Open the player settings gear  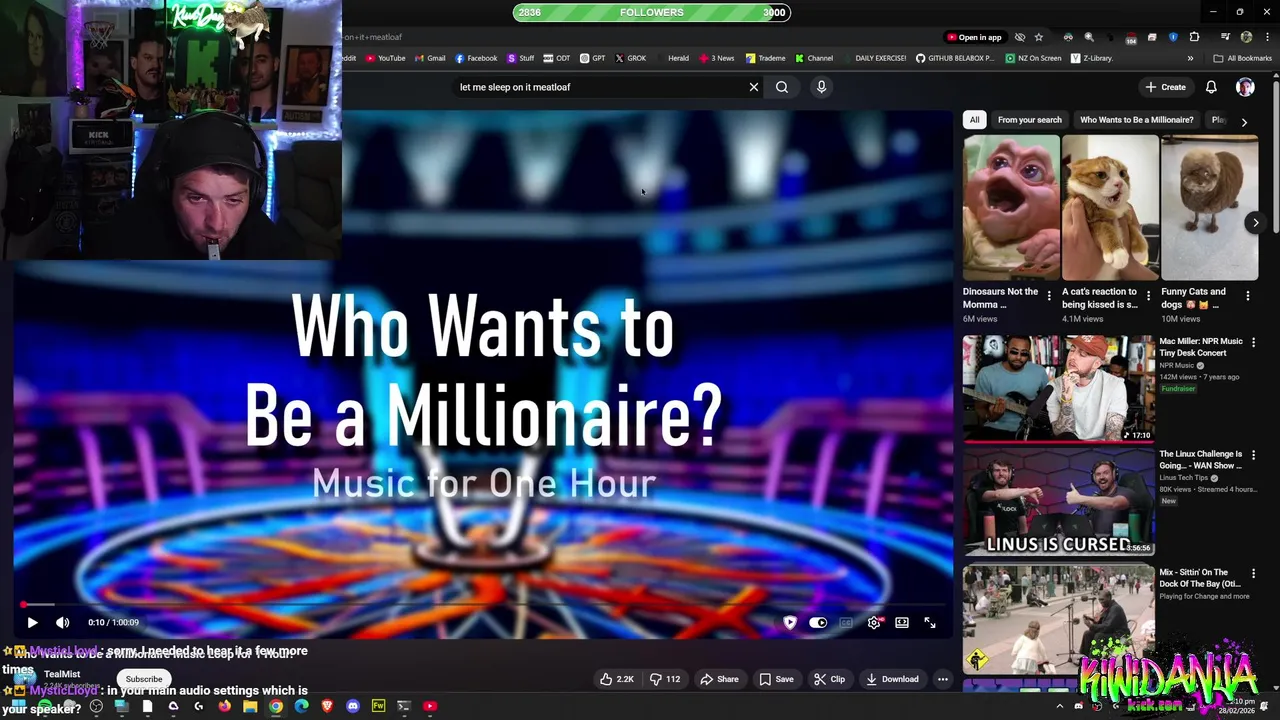point(874,622)
